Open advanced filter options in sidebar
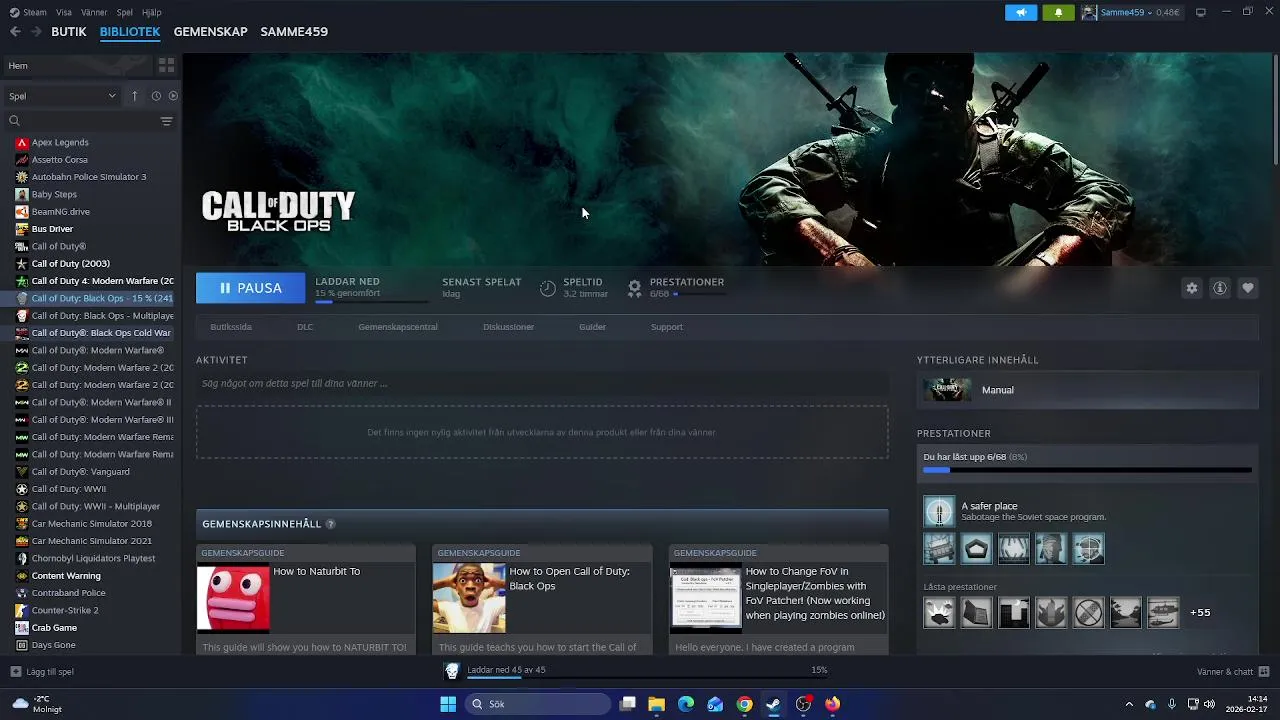Viewport: 1280px width, 720px height. [166, 121]
